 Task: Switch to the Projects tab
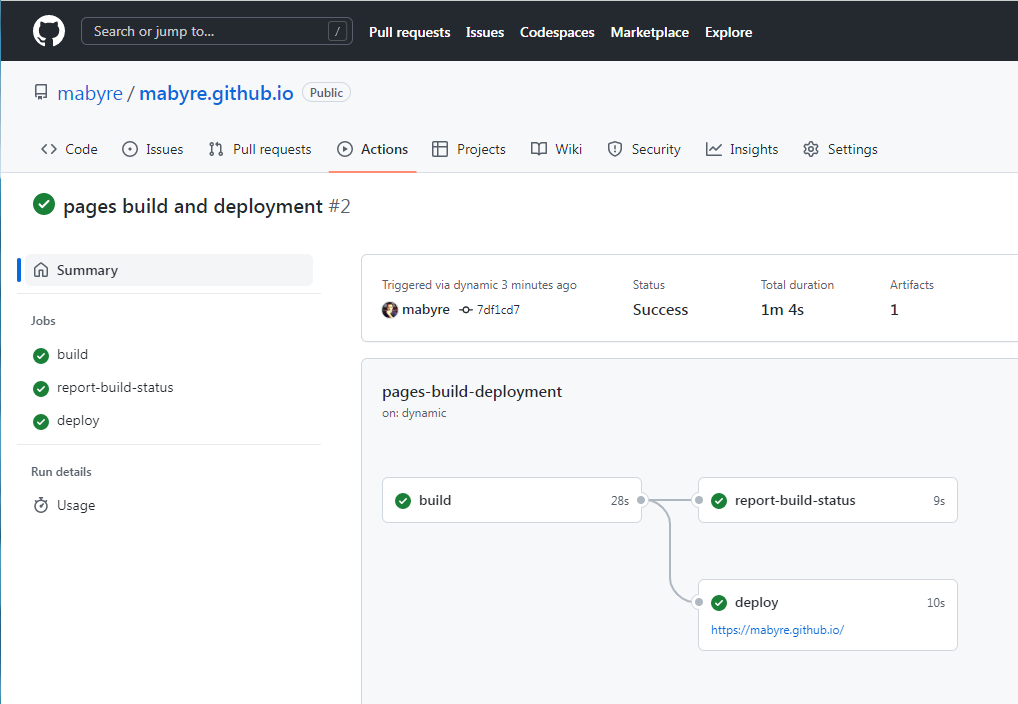469,149
